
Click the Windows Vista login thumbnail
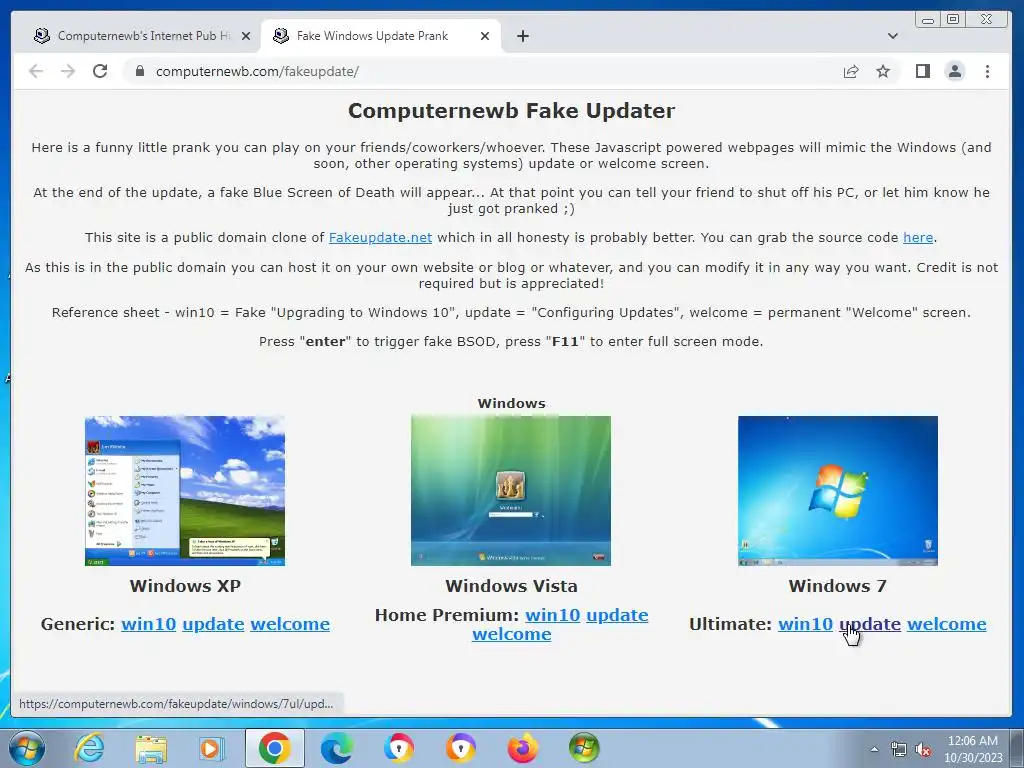(x=511, y=490)
